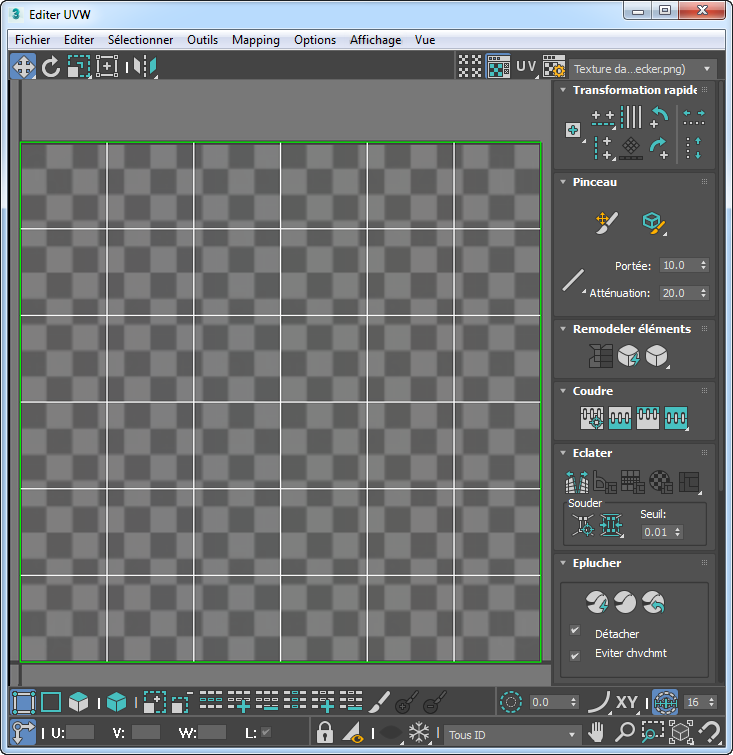Click Portée spinner arrows
733x755 pixels.
[704, 265]
